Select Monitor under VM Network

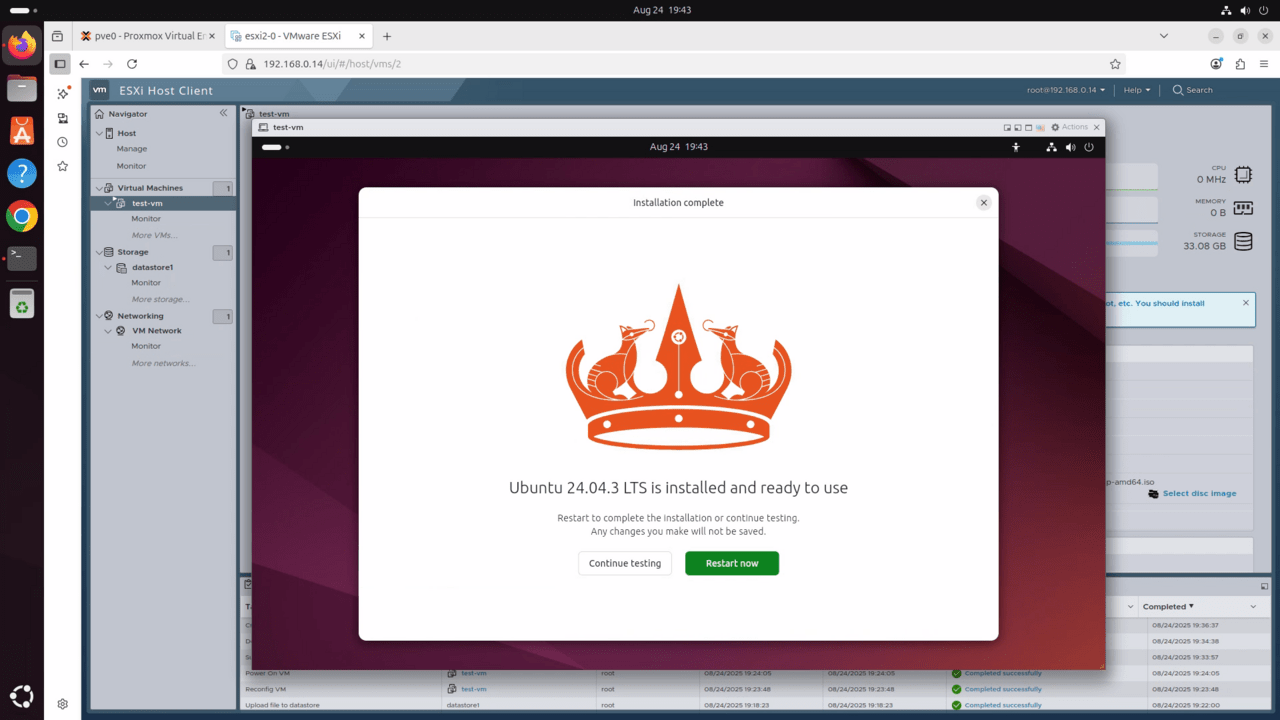click(146, 346)
